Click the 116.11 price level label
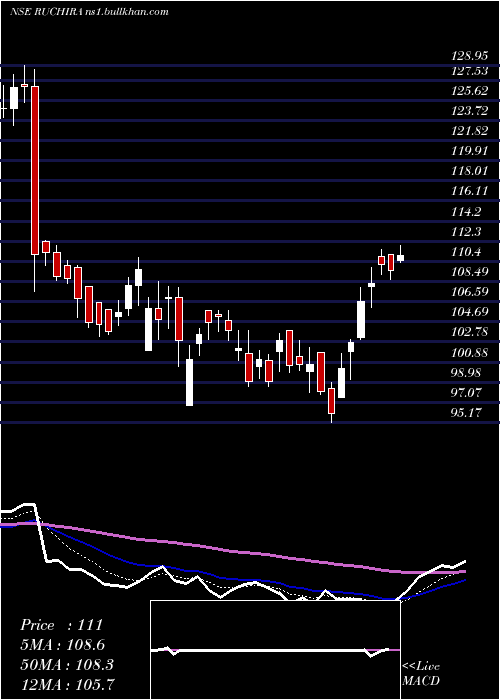 click(469, 191)
